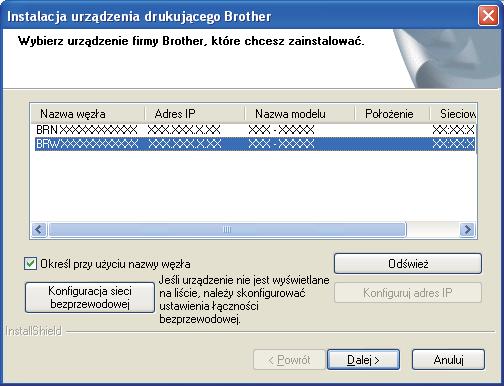The height and width of the screenshot is (386, 504).
Task: Toggle 'Określ przy użyciu nazwy węzła' checkbox
Action: click(30, 264)
